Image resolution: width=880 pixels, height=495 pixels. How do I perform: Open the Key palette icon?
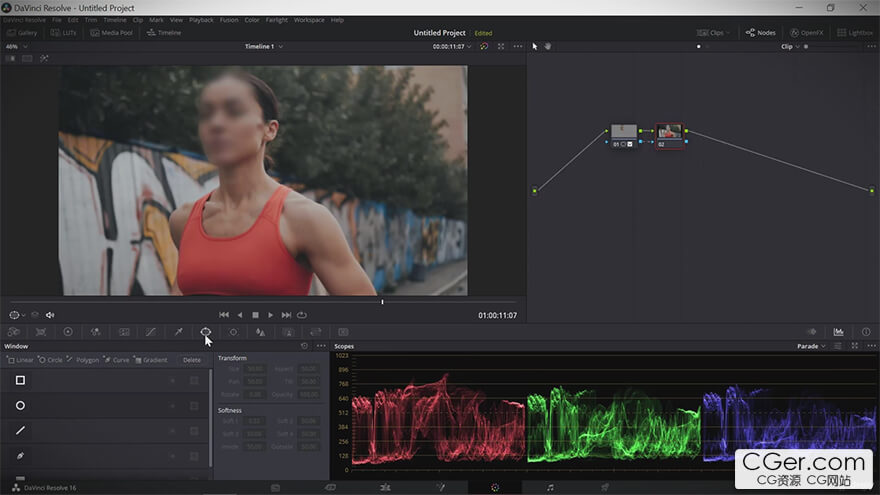(x=288, y=332)
